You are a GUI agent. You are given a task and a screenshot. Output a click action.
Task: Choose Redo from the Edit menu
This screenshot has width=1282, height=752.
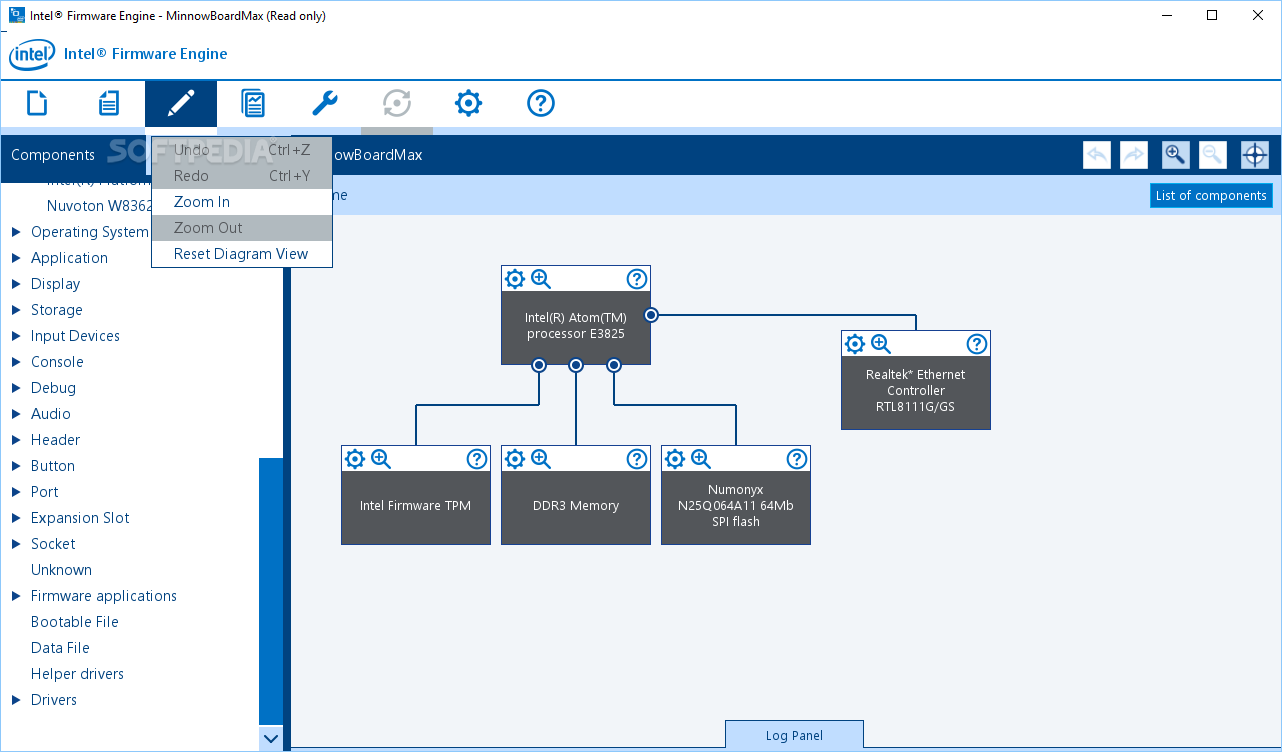click(242, 176)
